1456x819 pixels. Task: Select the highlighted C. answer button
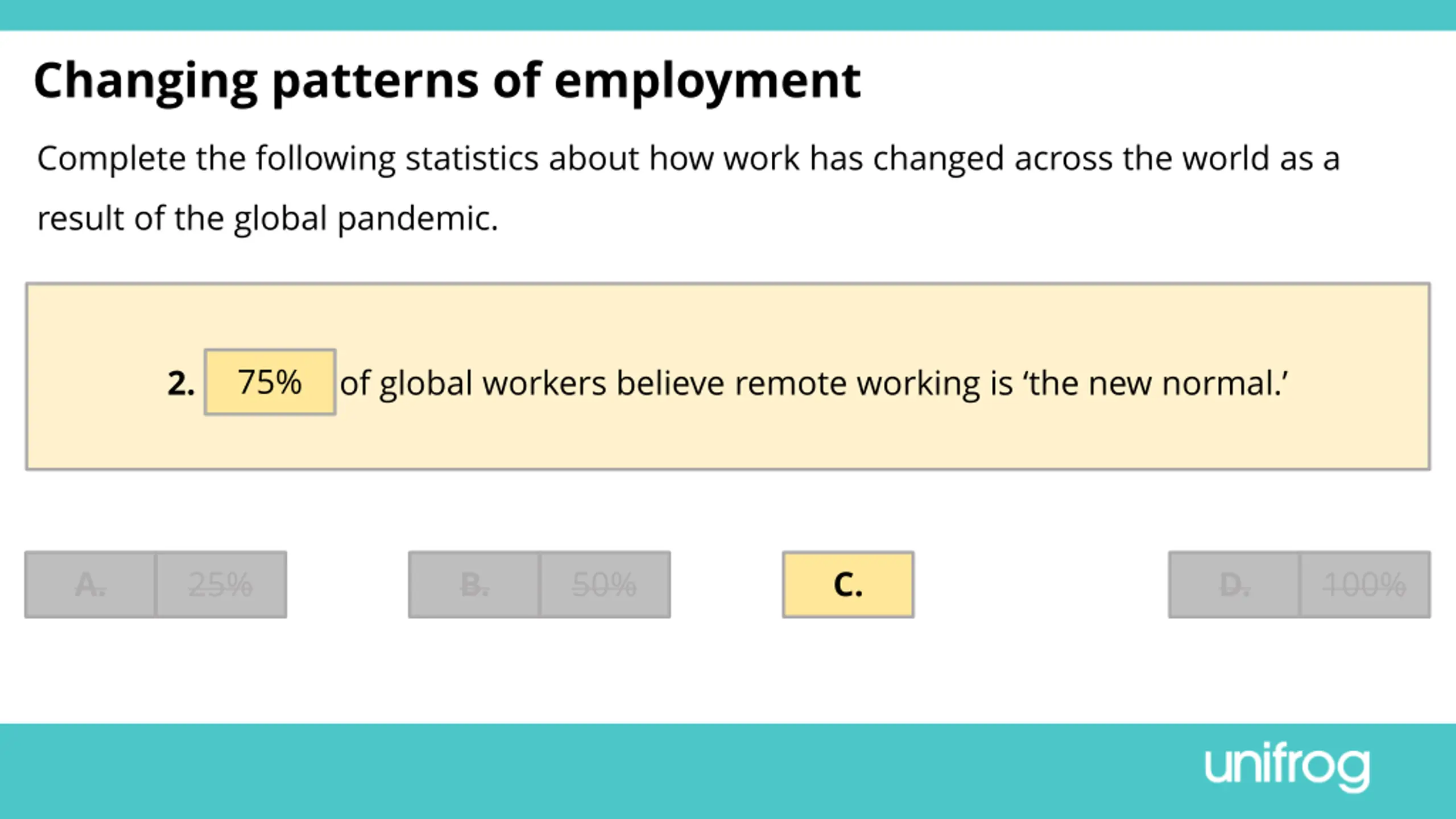tap(848, 585)
